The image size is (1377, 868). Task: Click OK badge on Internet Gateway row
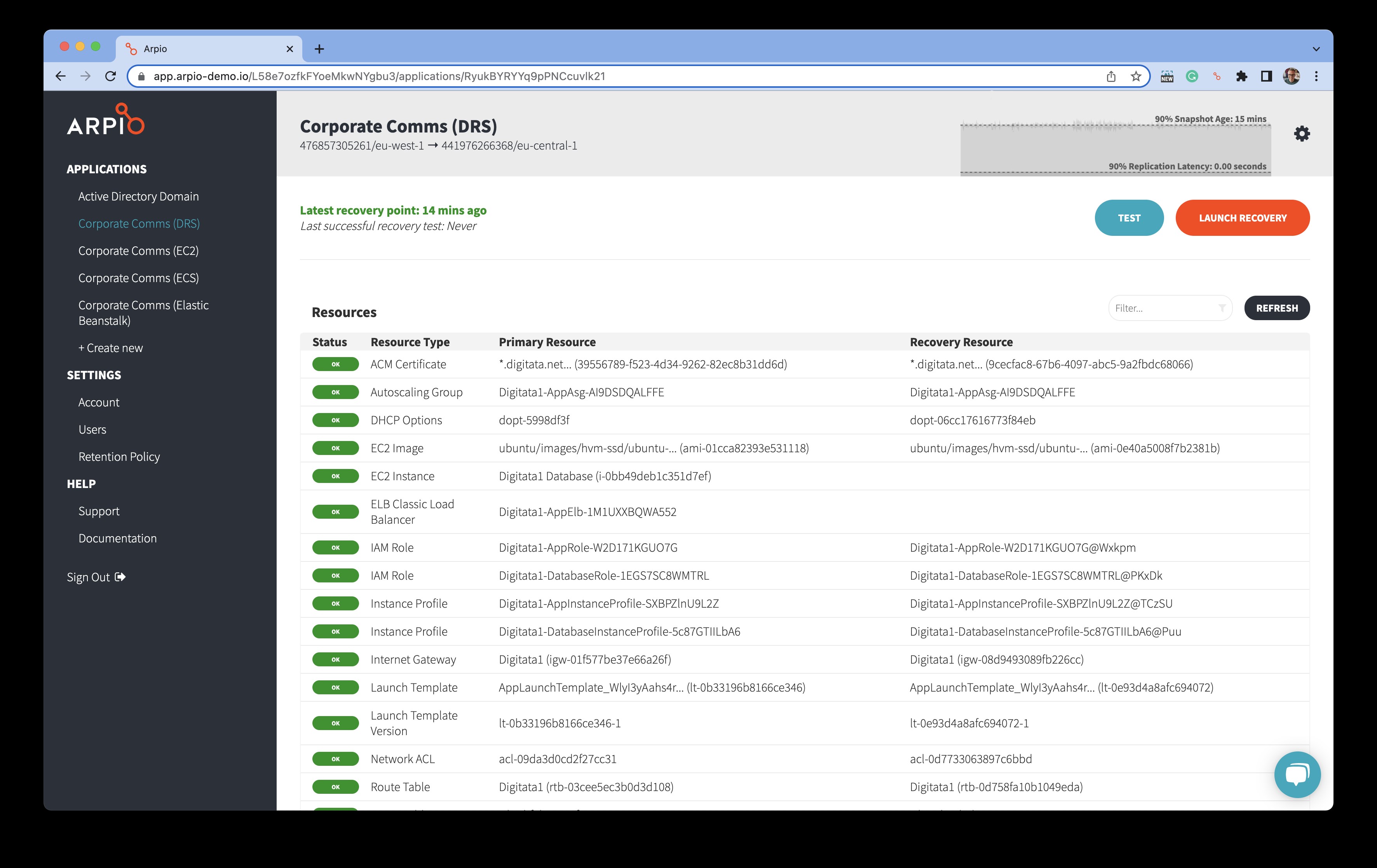(336, 659)
